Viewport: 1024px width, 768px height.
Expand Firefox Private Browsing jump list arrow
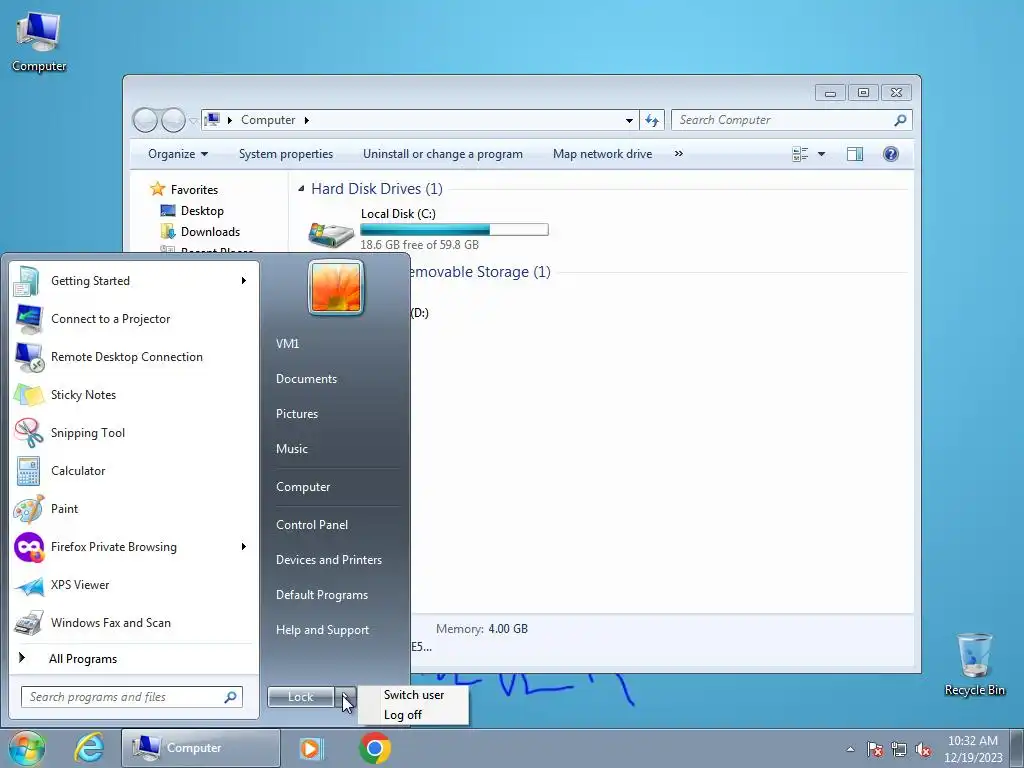pyautogui.click(x=244, y=547)
